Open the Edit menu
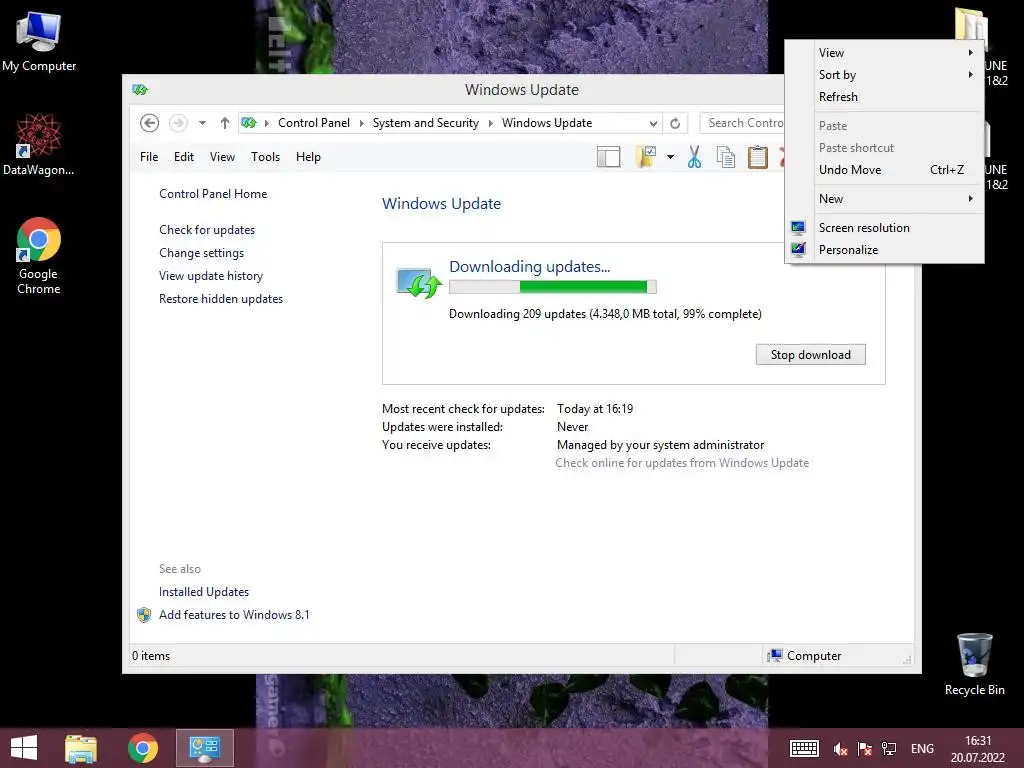1024x768 pixels. coord(184,157)
